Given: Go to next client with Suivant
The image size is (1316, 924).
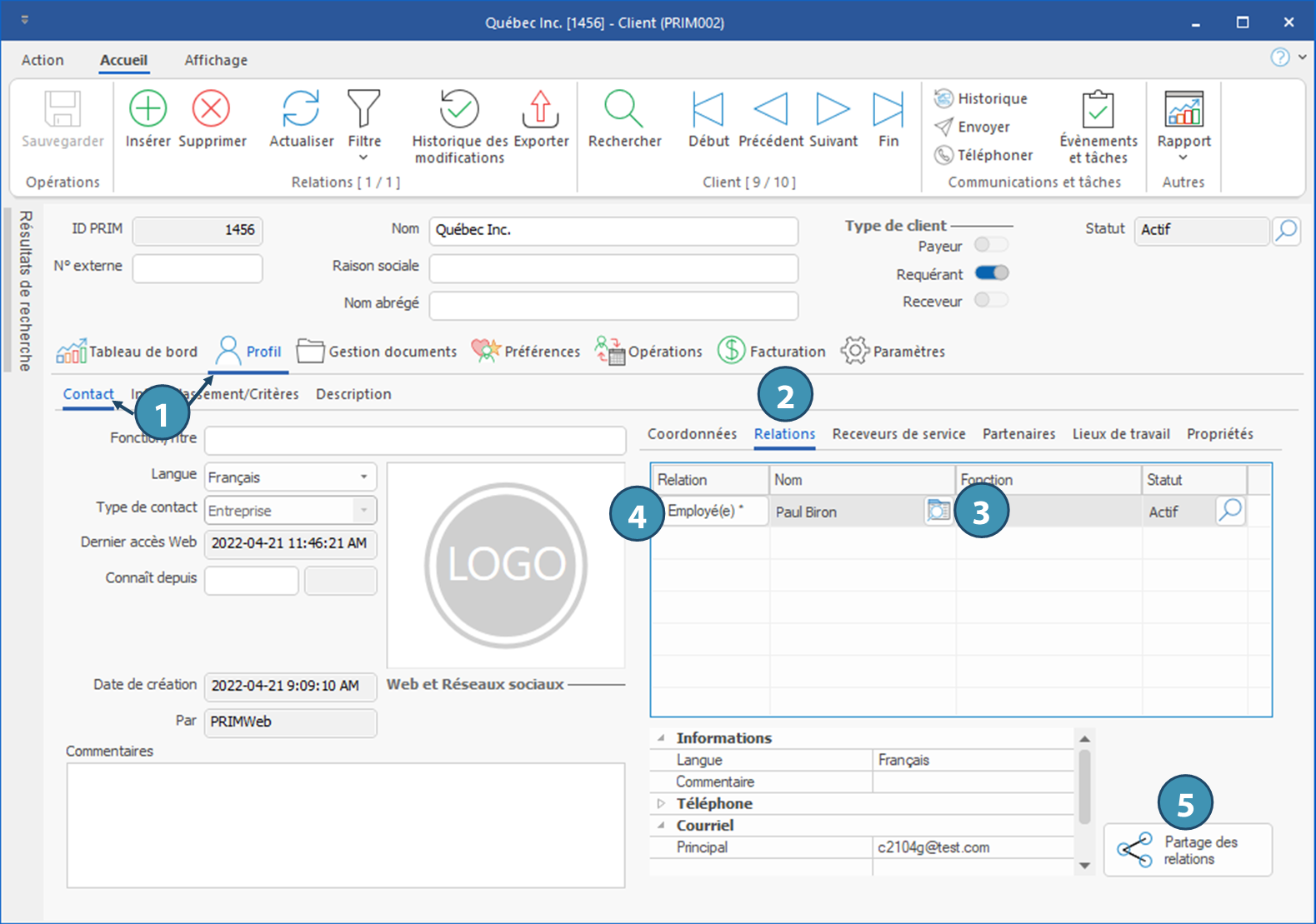Looking at the screenshot, I should coord(833,109).
